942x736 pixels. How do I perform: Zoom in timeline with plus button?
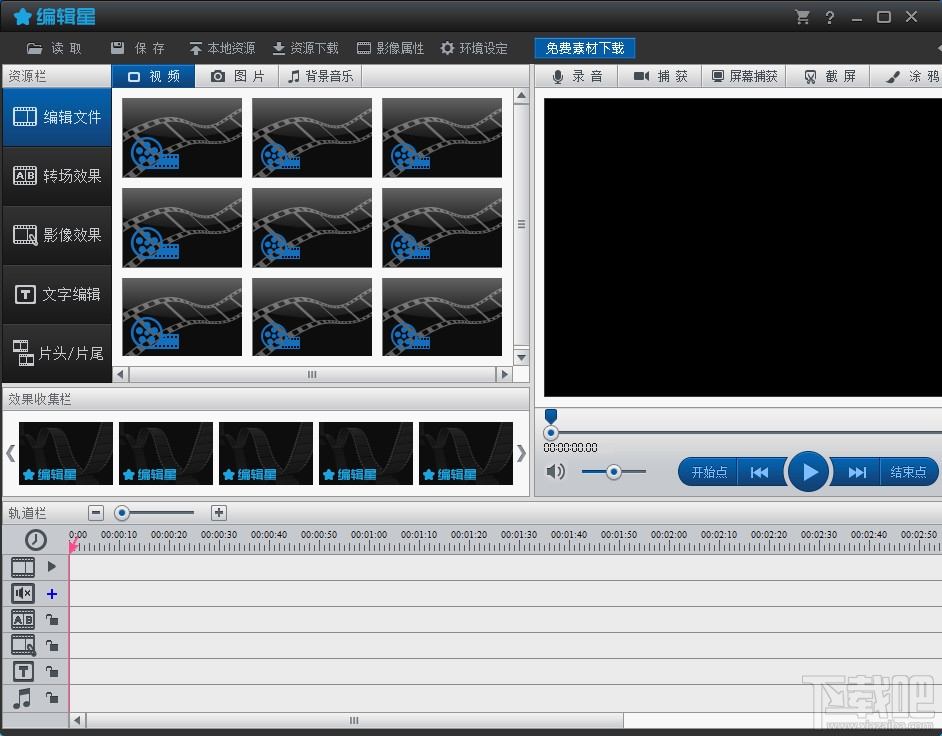click(x=219, y=512)
